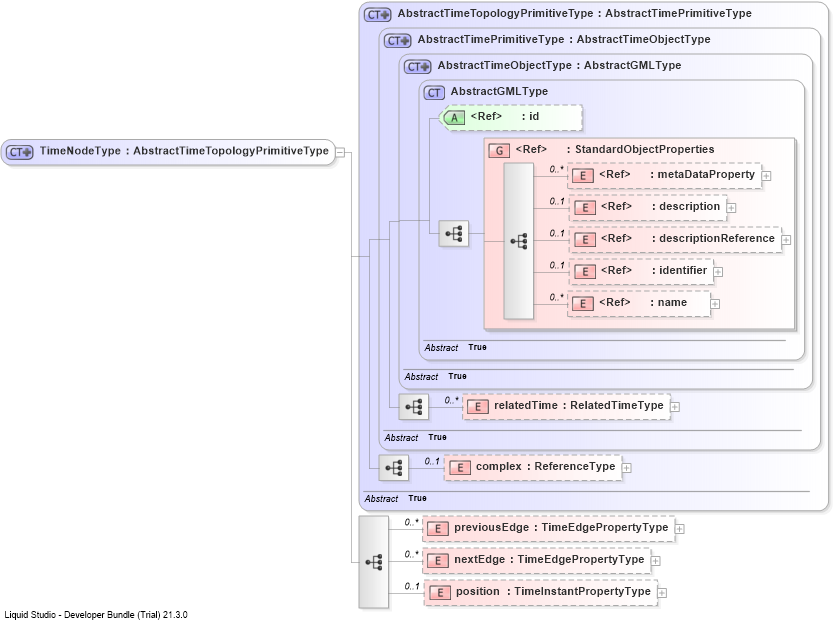Screen dimensions: 833x620
Task: Select 'previousEdge : TimeEdgePropertyType' text
Action: [561, 528]
